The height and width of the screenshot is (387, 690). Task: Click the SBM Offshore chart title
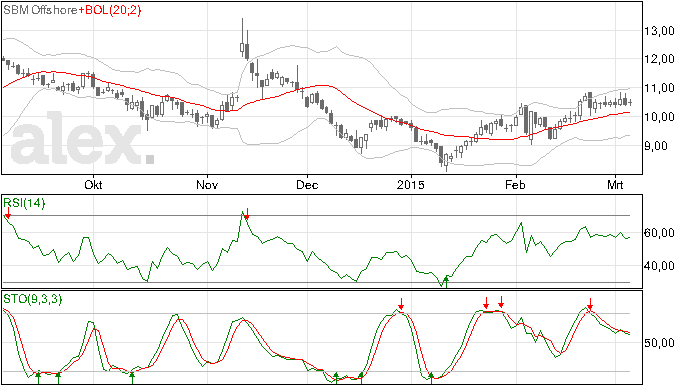tap(40, 10)
